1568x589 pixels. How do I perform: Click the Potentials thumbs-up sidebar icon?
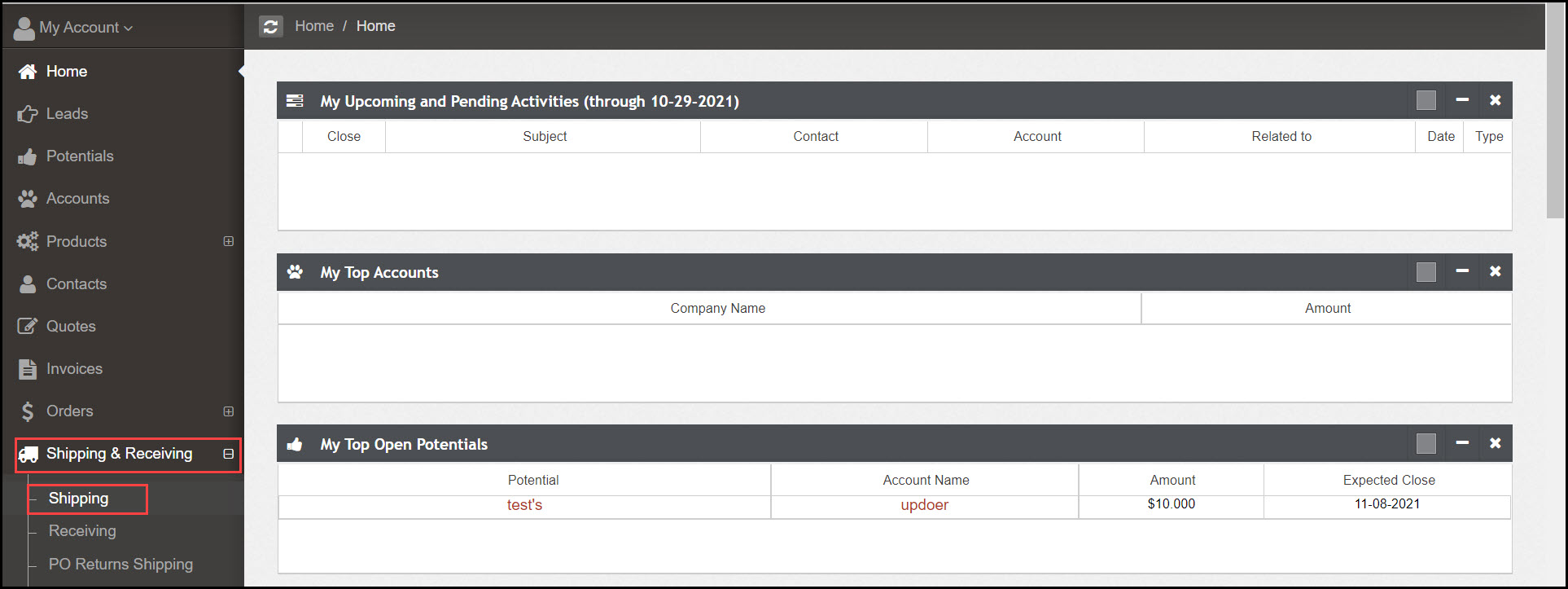(x=28, y=156)
